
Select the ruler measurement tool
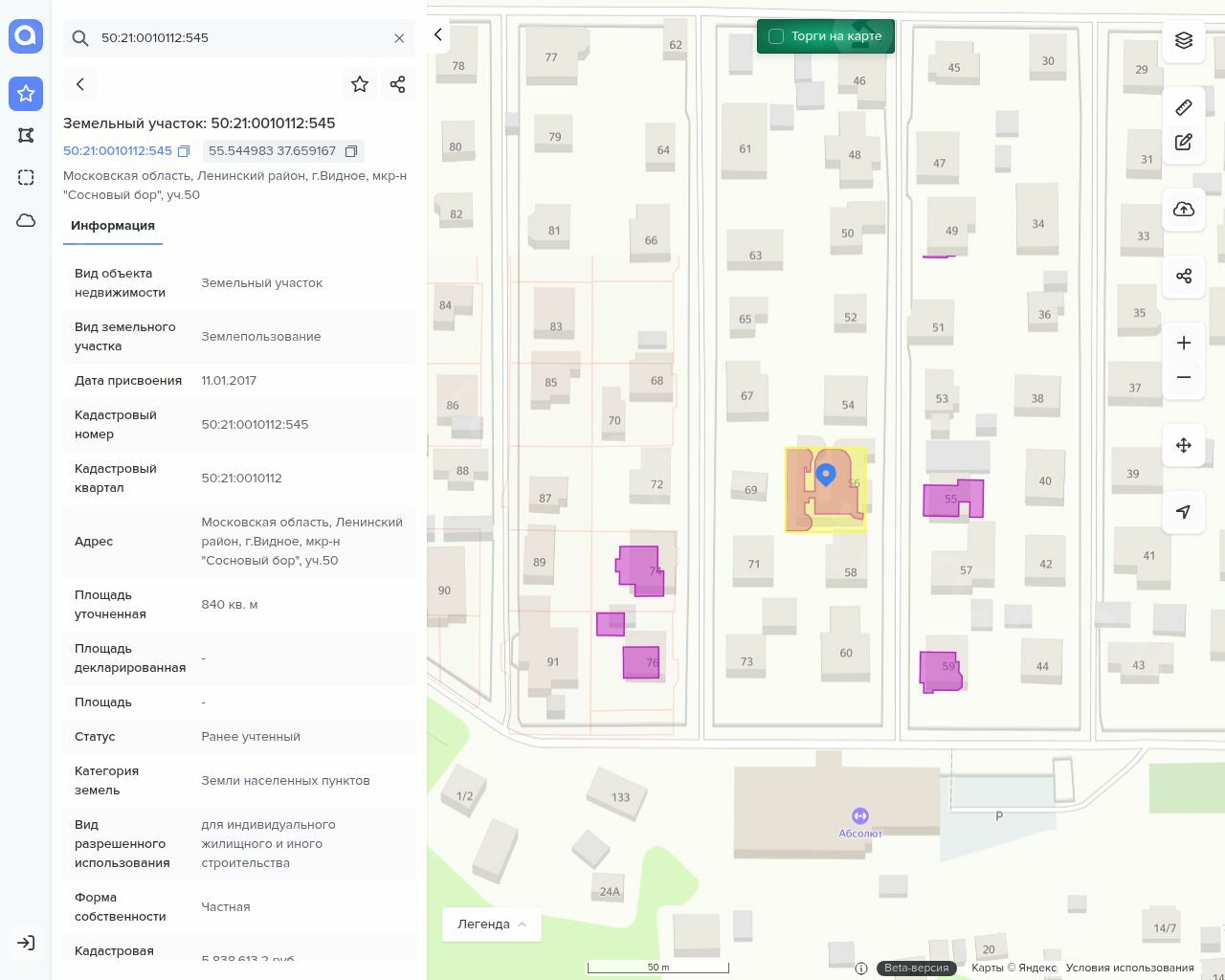(1184, 107)
